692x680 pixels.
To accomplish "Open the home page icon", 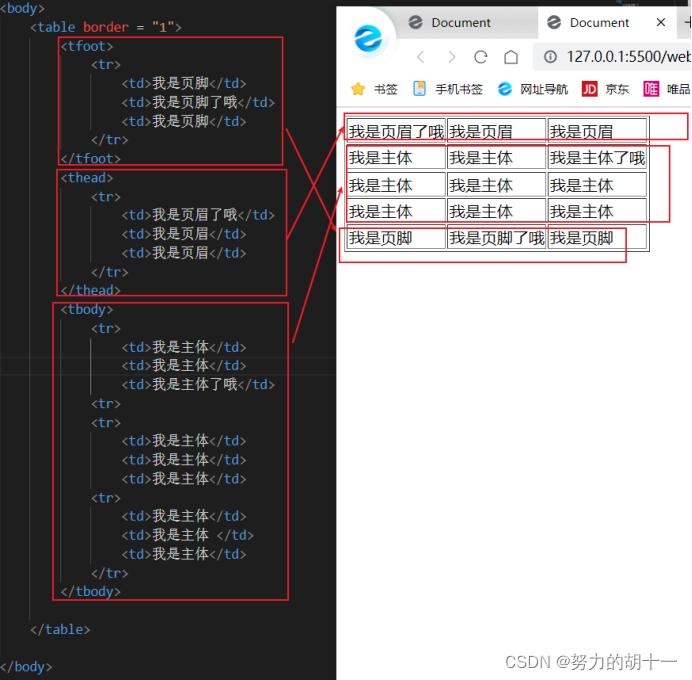I will coord(511,57).
